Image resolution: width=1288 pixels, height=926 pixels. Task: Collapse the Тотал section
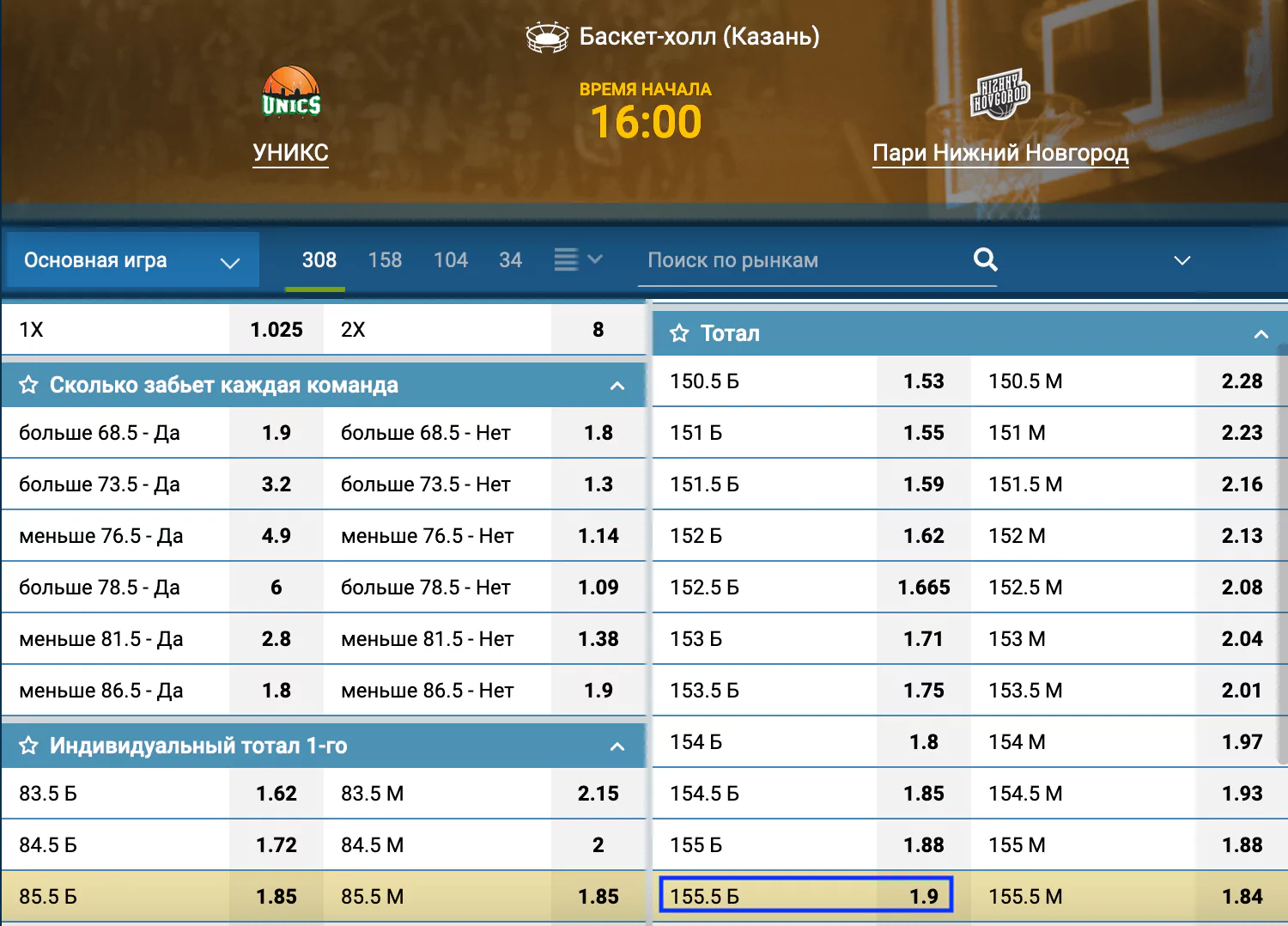pyautogui.click(x=1261, y=334)
